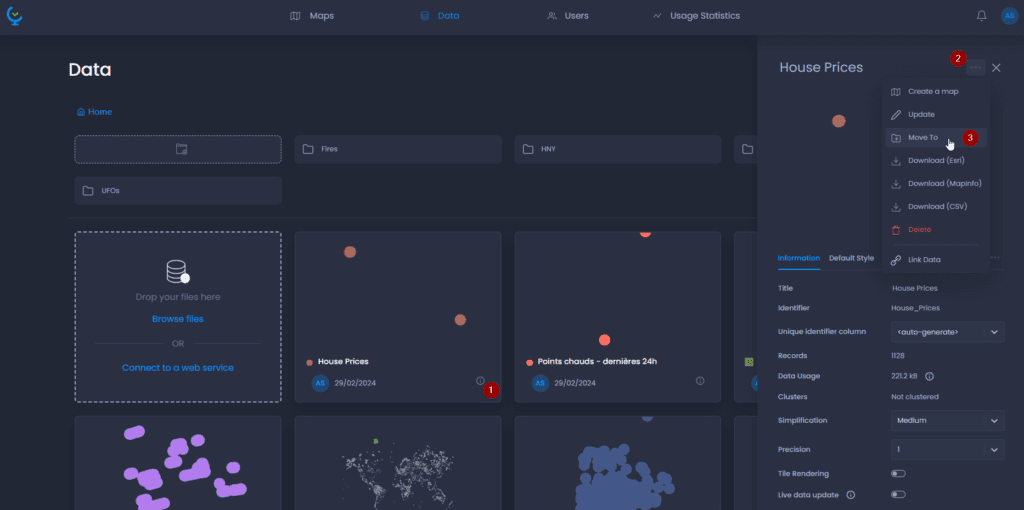This screenshot has width=1024, height=510.
Task: Open the Points chauds dataset thumbnail
Action: click(x=618, y=291)
